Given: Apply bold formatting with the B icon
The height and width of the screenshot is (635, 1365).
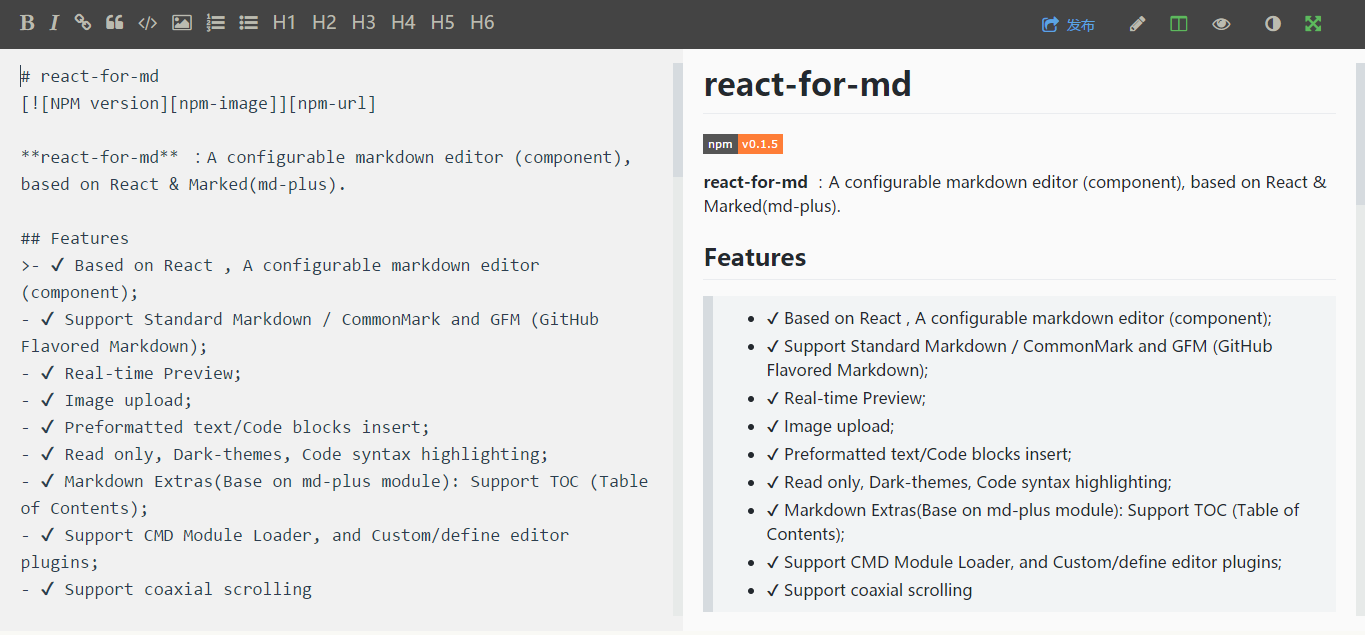Looking at the screenshot, I should [x=27, y=23].
